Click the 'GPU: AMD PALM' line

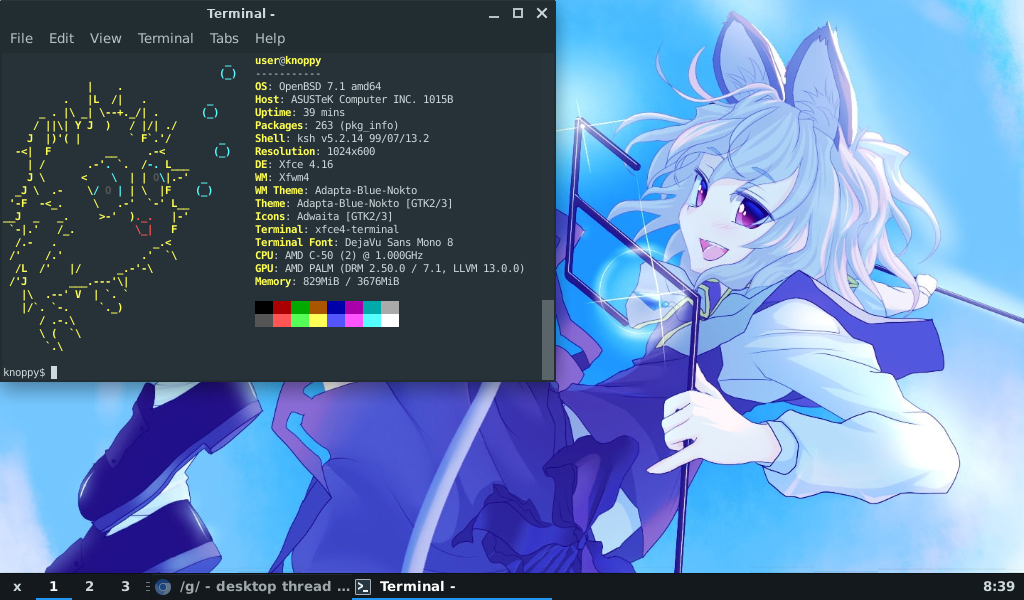pyautogui.click(x=390, y=268)
